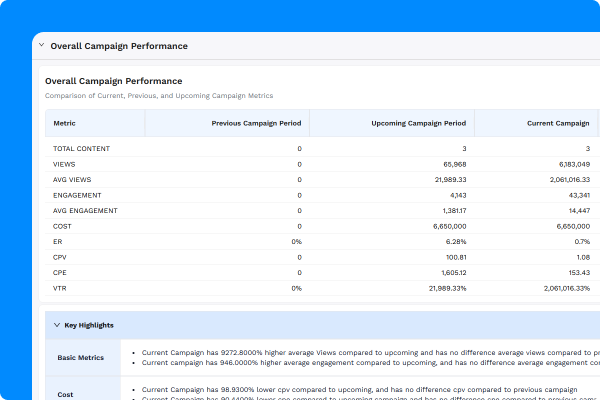This screenshot has width=600, height=400.
Task: Select the CPV row label
Action: tap(61, 257)
